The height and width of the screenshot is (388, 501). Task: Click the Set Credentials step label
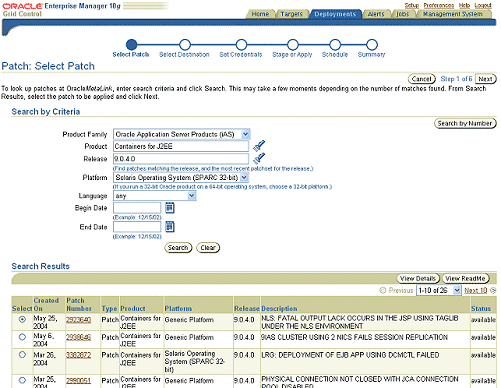click(x=241, y=54)
